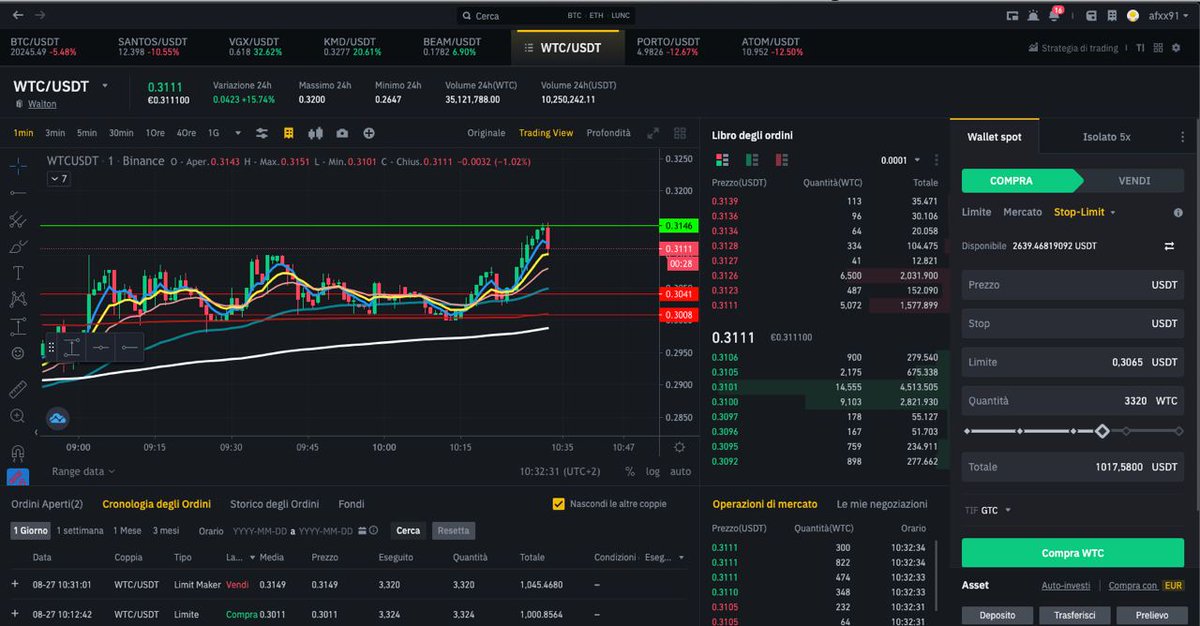
Task: Take a chart snapshot with camera icon
Action: pyautogui.click(x=343, y=132)
